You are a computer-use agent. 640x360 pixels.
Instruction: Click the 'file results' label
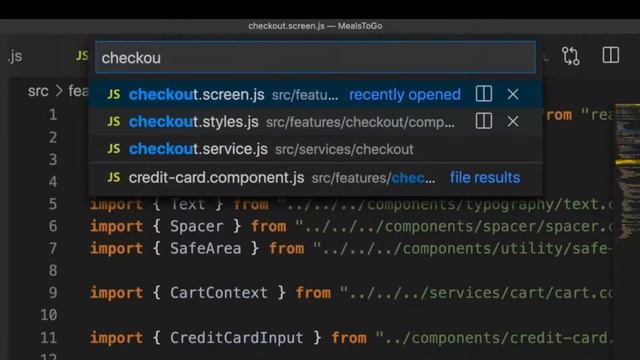pos(485,178)
